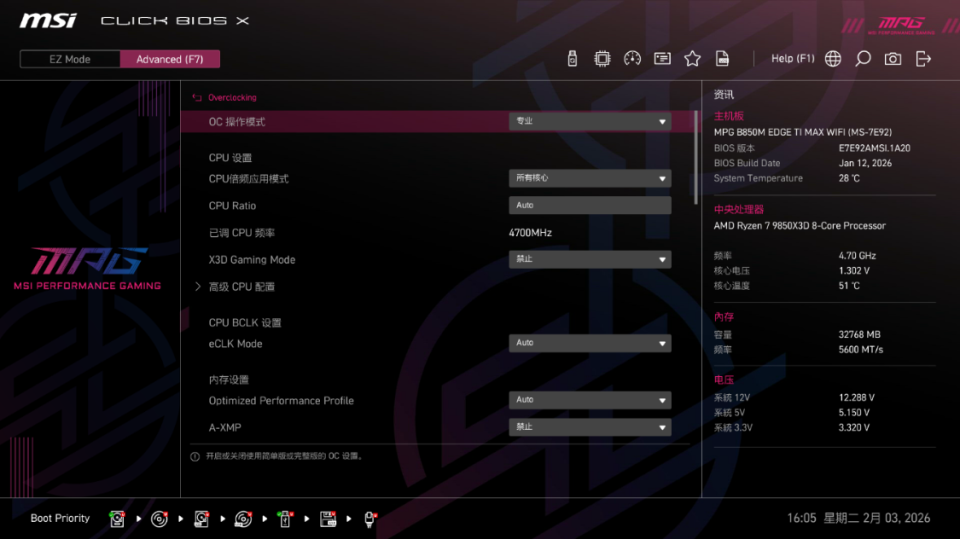Viewport: 960px width, 539px height.
Task: Click the back arrow beside Overclocking
Action: click(197, 97)
